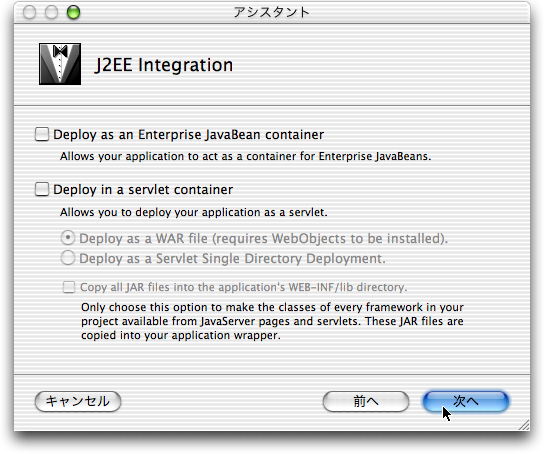Proceed with the 次へ button
544x454 pixels.
[x=466, y=402]
